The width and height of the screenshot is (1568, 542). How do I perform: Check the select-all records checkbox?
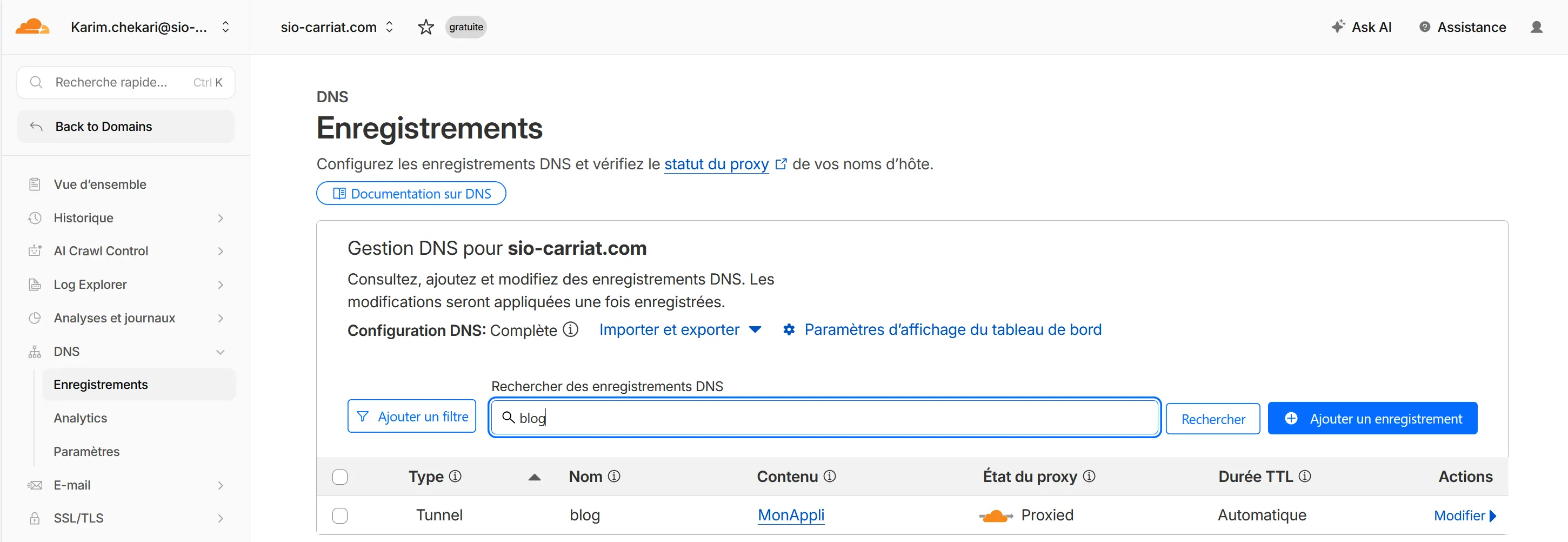coord(339,477)
